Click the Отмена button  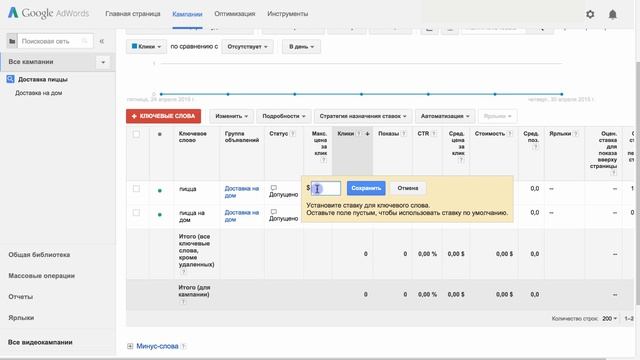(408, 188)
